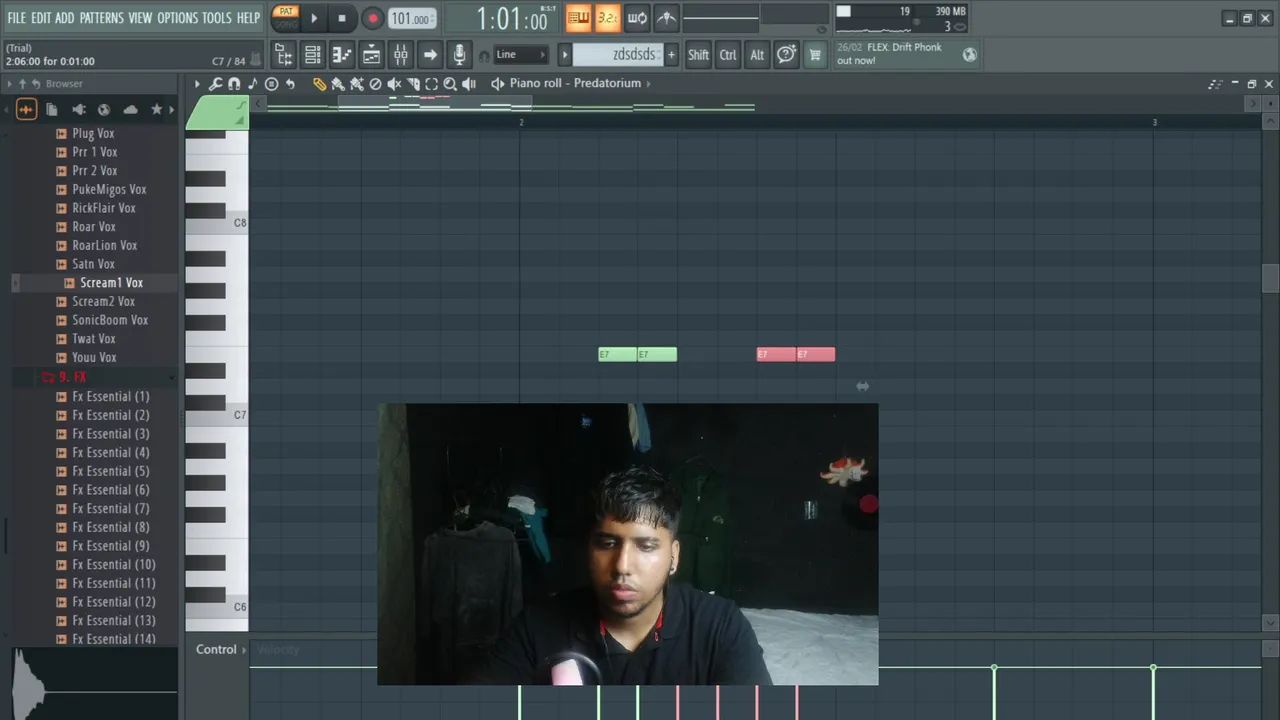Open the piano roll options arrow menu
Image resolution: width=1280 pixels, height=720 pixels.
pos(197,84)
